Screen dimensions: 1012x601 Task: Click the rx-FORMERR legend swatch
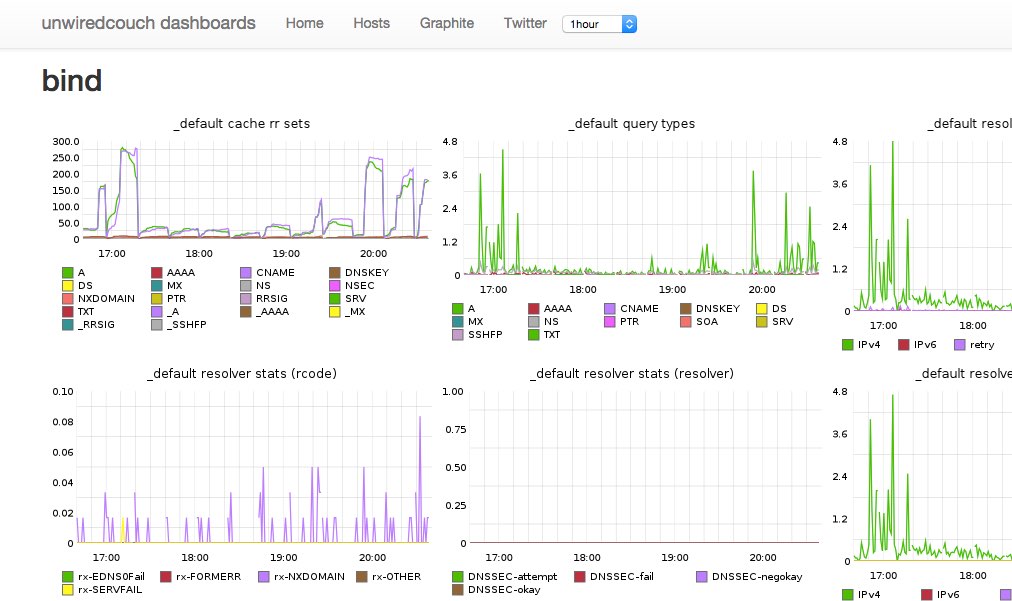[166, 576]
